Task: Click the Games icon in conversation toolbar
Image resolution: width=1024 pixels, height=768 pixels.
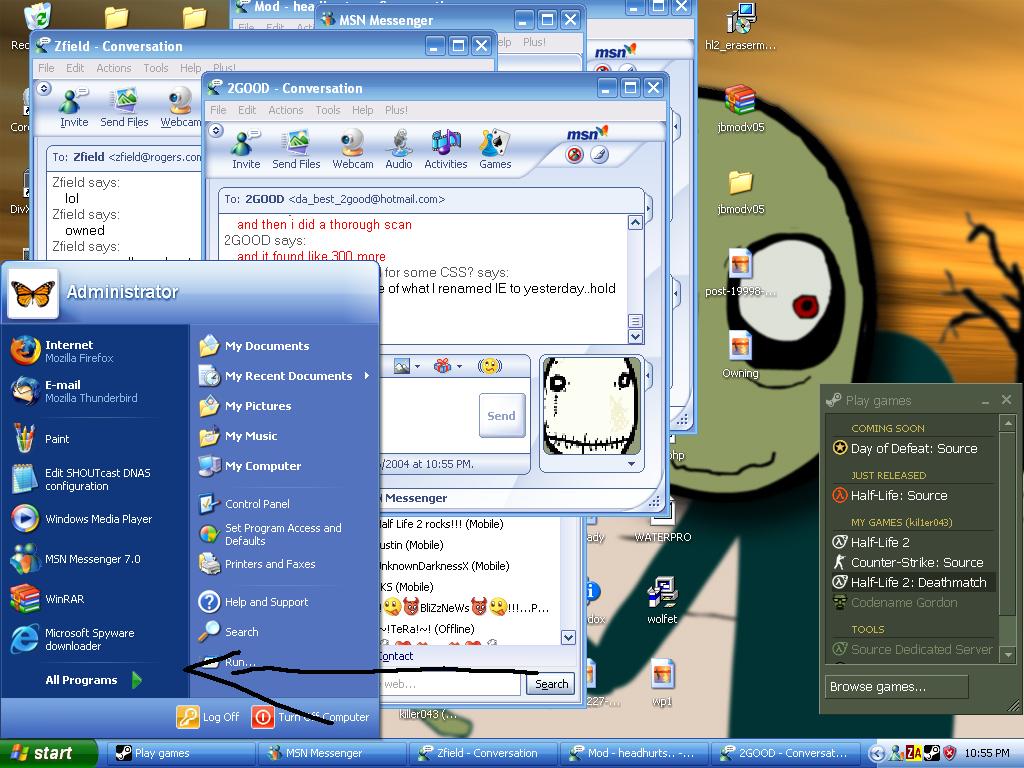Action: click(x=495, y=148)
